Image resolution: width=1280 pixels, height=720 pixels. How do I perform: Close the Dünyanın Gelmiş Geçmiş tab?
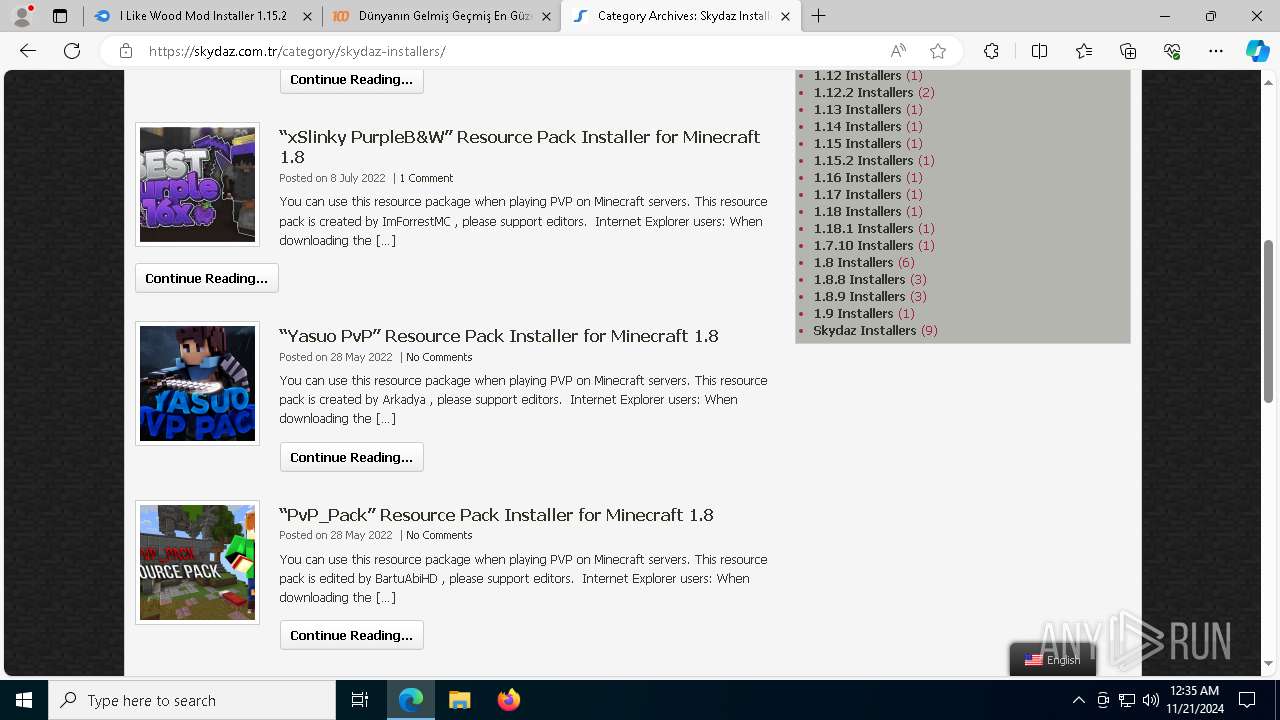pos(546,16)
